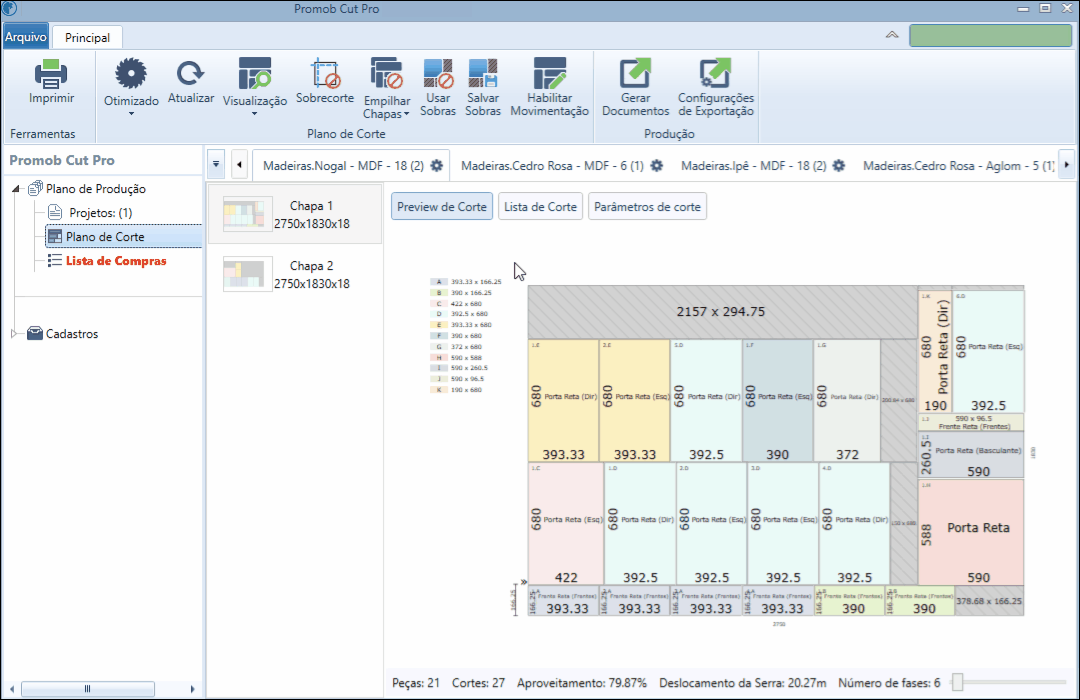Click the left panel scroll right arrow
The width and height of the screenshot is (1080, 700).
pos(192,688)
